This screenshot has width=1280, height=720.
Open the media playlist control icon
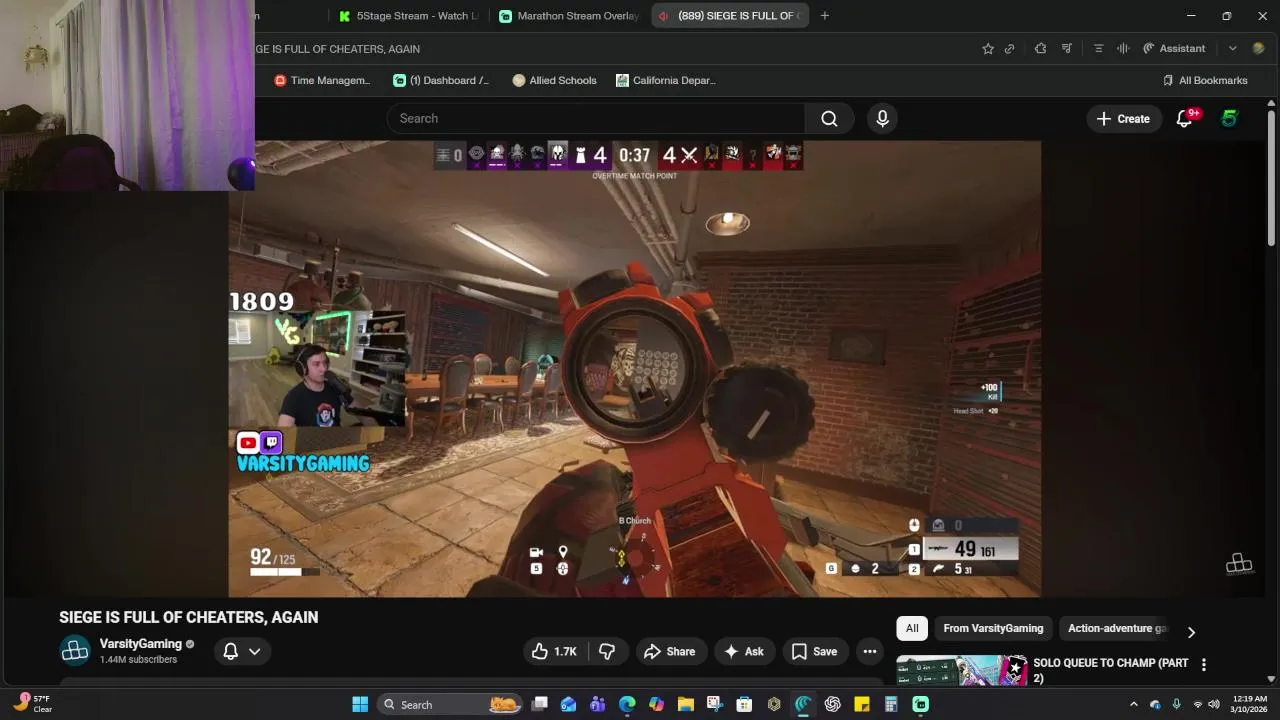(x=1067, y=48)
